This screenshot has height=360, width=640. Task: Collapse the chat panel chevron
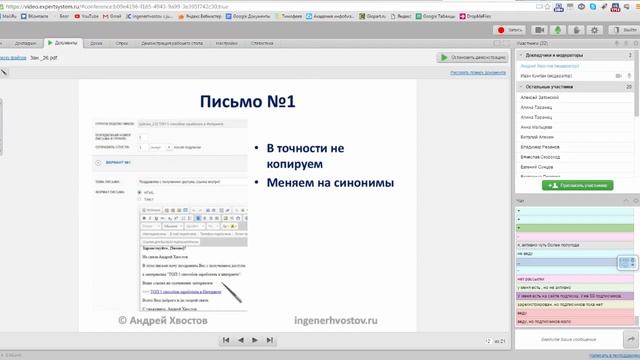coord(626,200)
